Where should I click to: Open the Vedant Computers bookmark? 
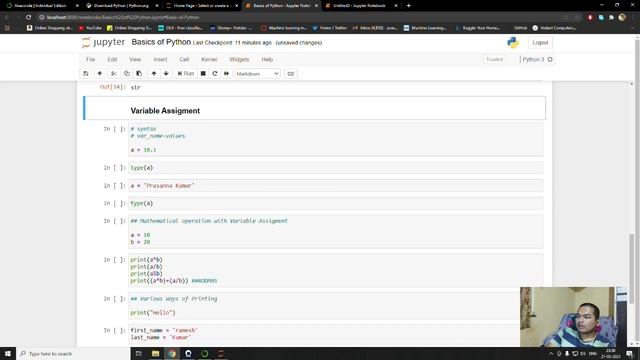pos(554,28)
